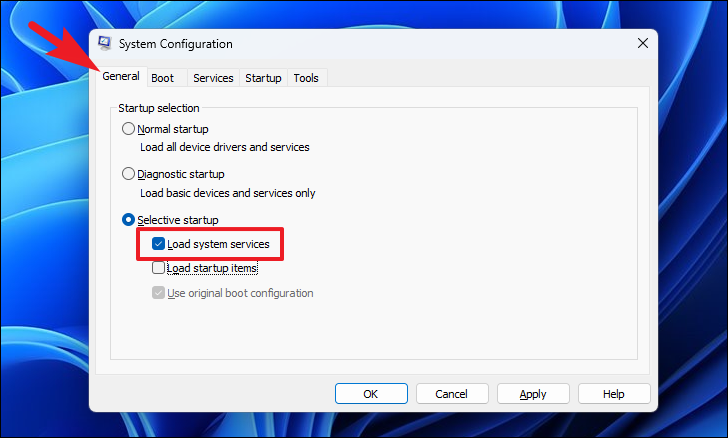Click the System Configuration title bar icon

(105, 43)
